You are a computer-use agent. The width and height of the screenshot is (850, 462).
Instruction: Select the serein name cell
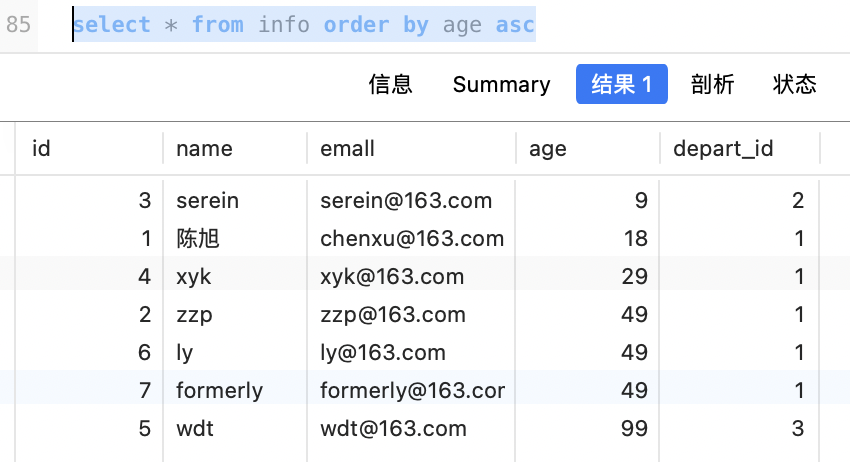pyautogui.click(x=207, y=200)
